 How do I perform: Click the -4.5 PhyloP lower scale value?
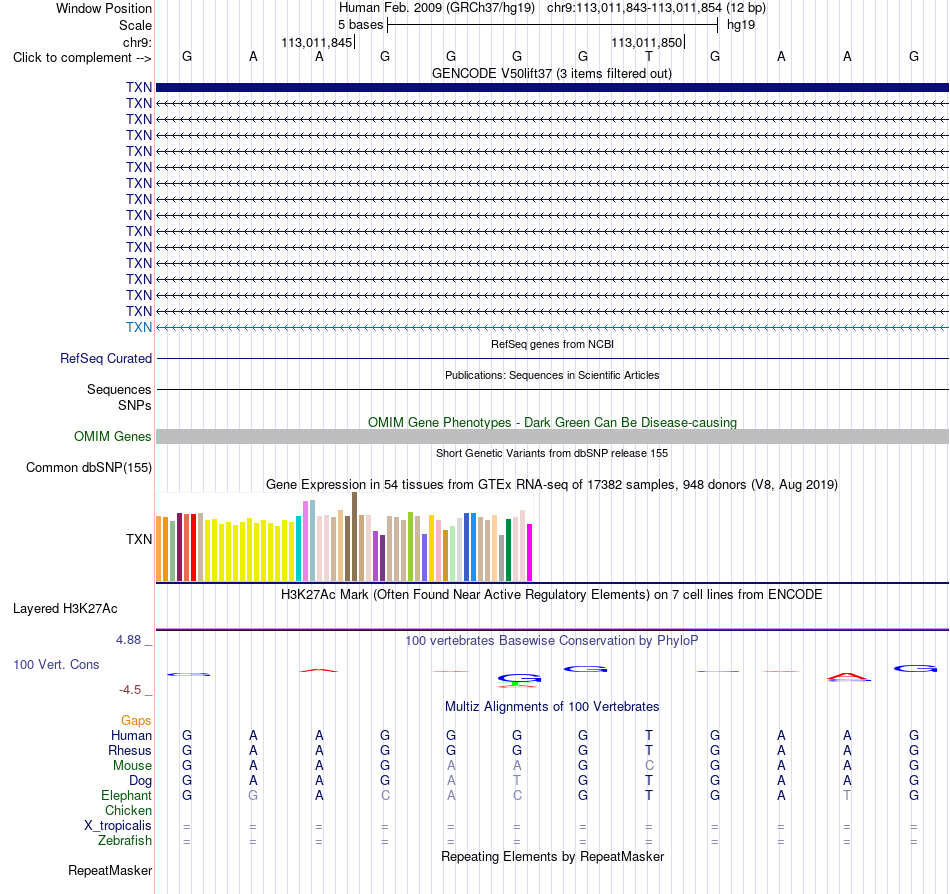click(130, 689)
